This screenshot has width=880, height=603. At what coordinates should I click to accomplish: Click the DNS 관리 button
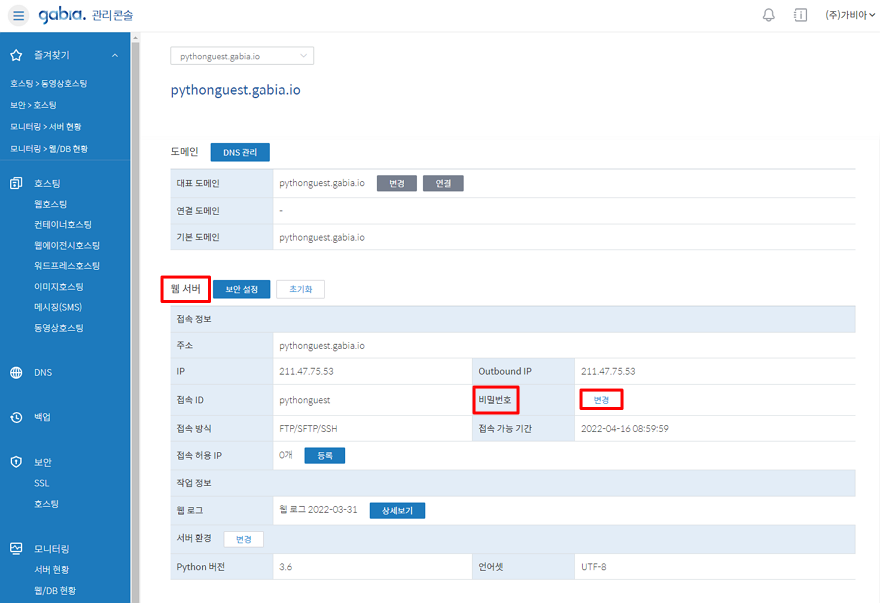[240, 152]
